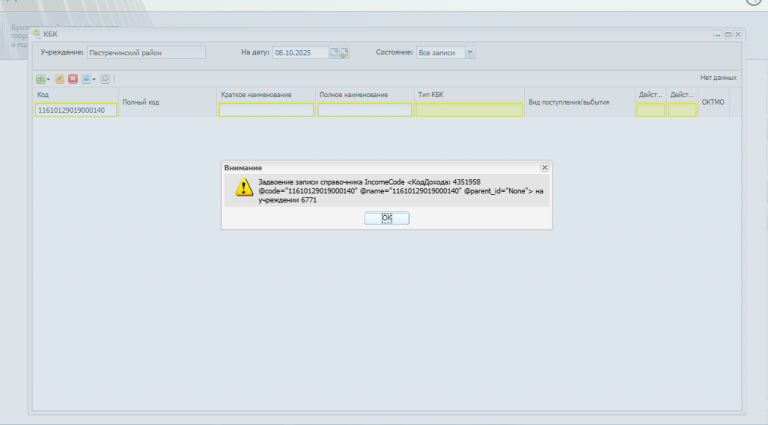Click the Вид поступления/выбытия column header
The height and width of the screenshot is (425, 768).
[569, 102]
